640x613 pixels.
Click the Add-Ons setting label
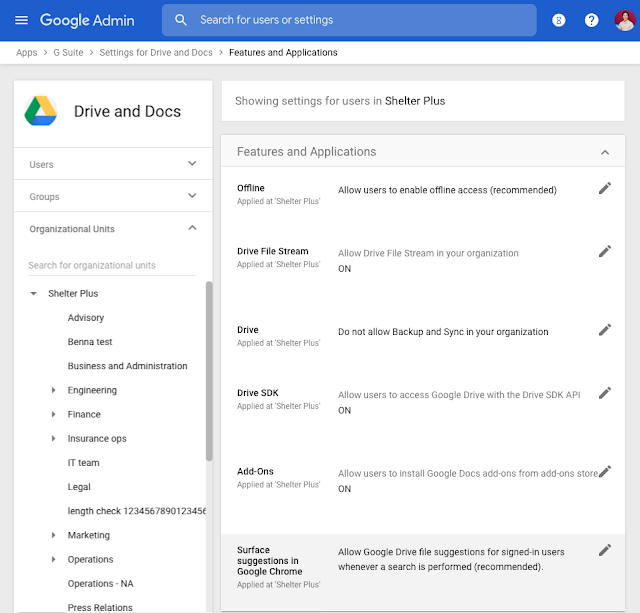(x=255, y=471)
